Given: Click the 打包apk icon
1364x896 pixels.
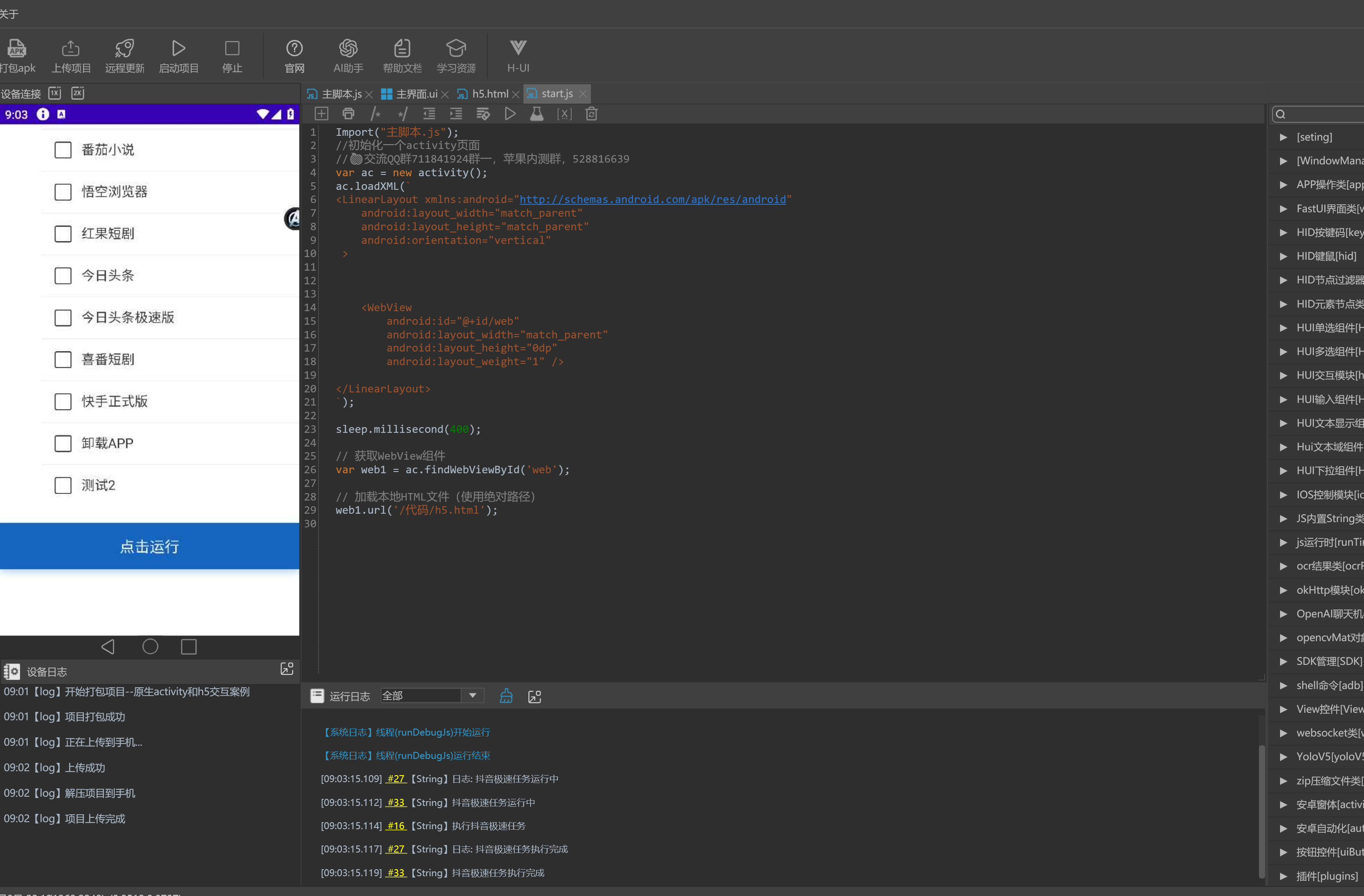Looking at the screenshot, I should pyautogui.click(x=17, y=49).
